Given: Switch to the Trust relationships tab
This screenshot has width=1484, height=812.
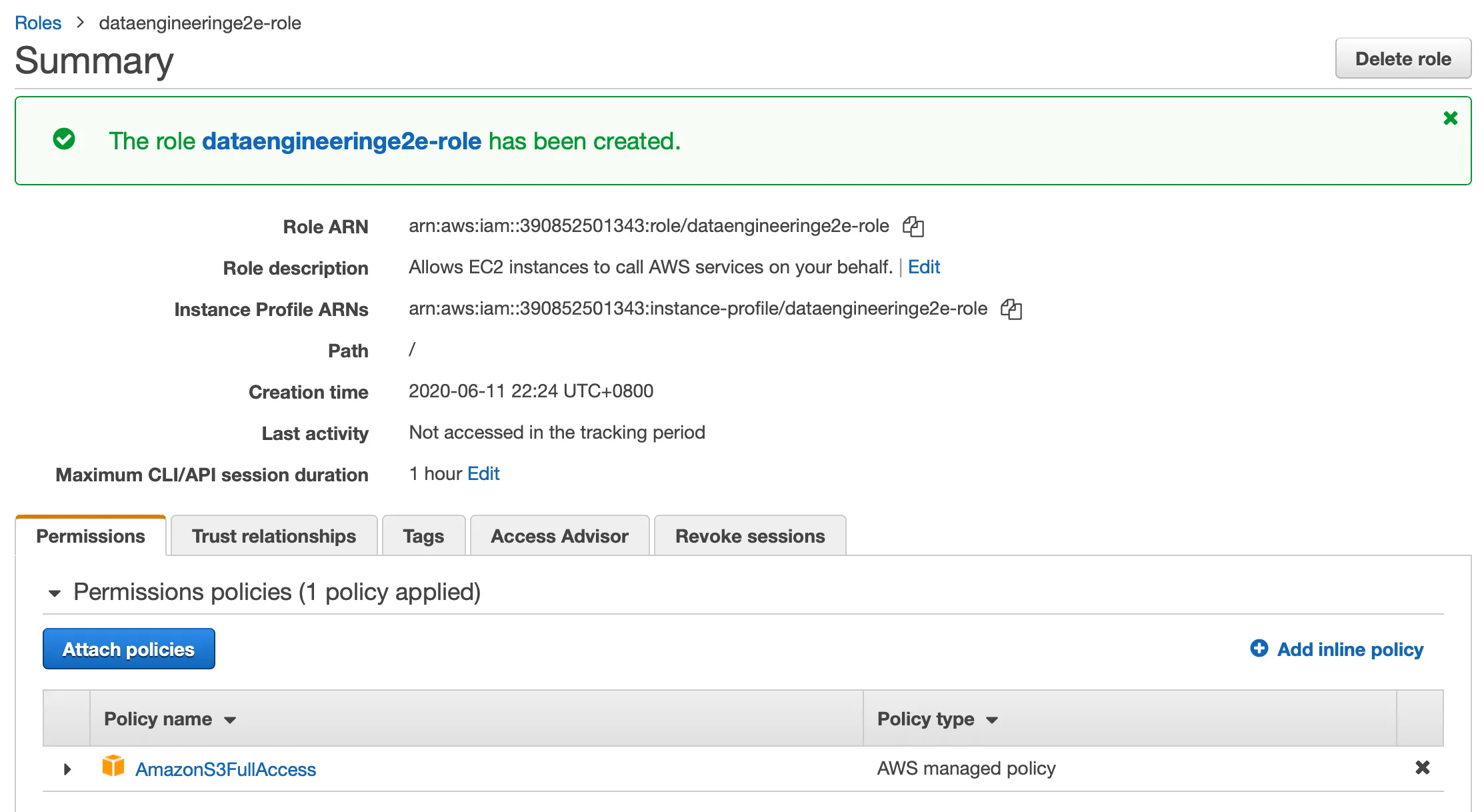Looking at the screenshot, I should tap(274, 536).
